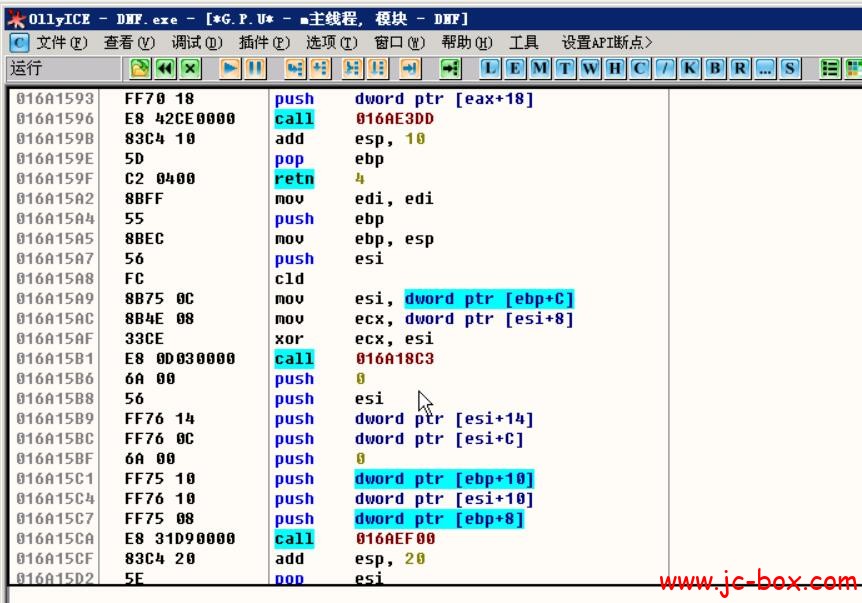Open the 调试(D) menu
This screenshot has width=862, height=603.
[197, 42]
